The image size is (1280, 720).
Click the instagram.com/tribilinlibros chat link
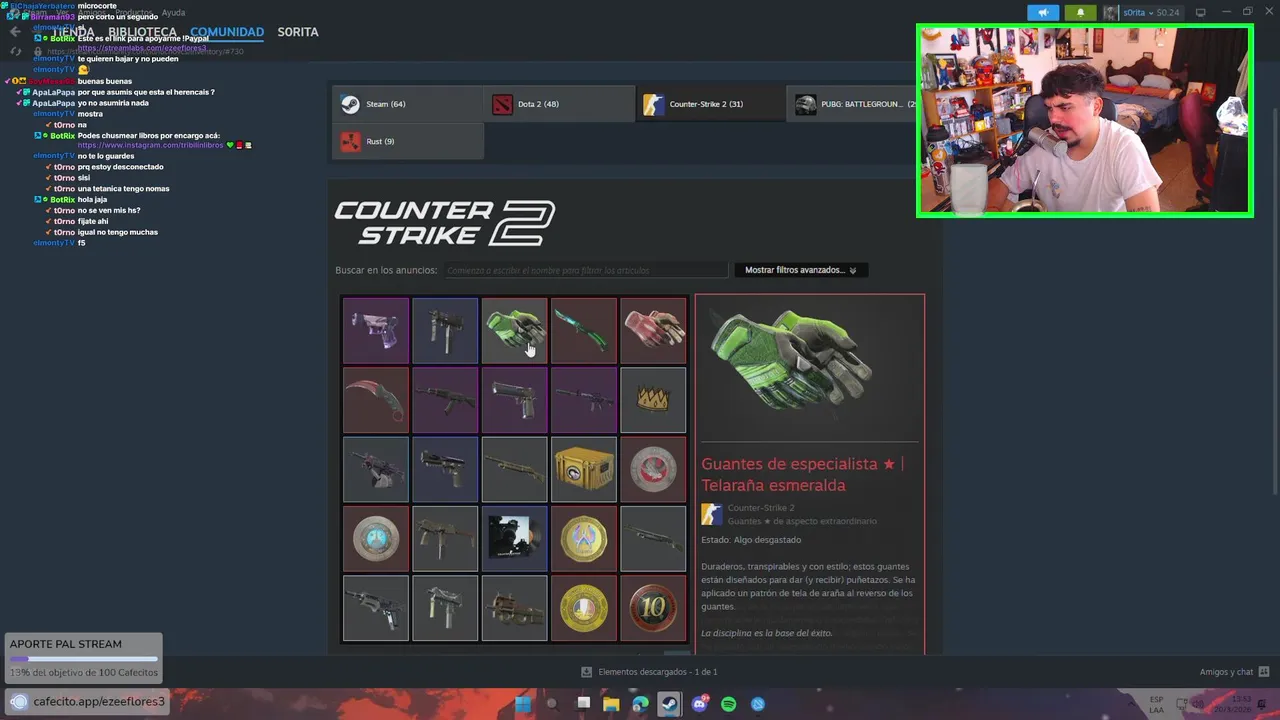point(150,145)
